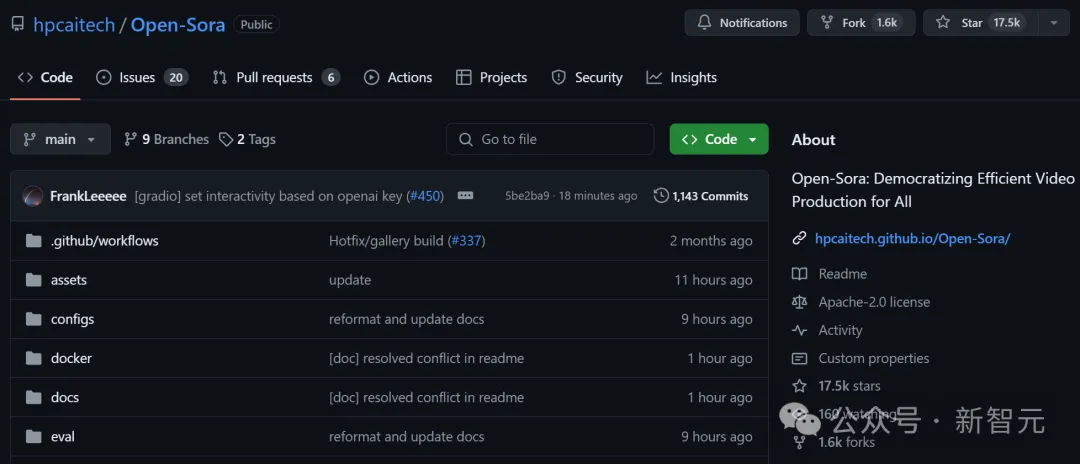Click FrankLeeeee's avatar image
Image resolution: width=1080 pixels, height=464 pixels.
coord(32,196)
